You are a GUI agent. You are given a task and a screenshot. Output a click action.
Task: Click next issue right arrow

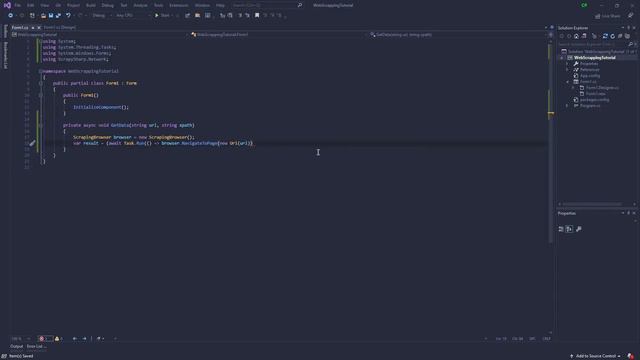[x=84, y=338]
